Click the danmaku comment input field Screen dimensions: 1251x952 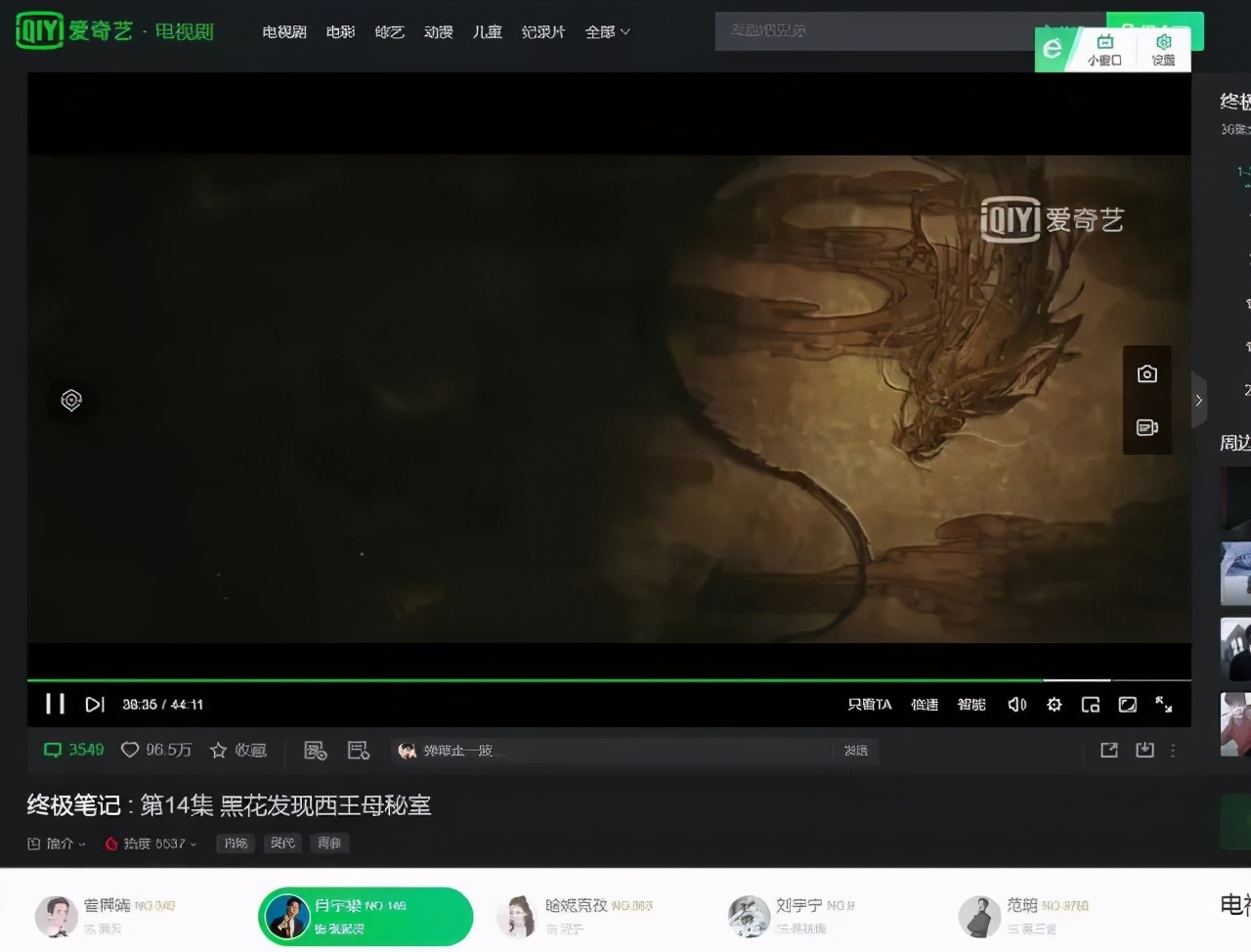[614, 750]
